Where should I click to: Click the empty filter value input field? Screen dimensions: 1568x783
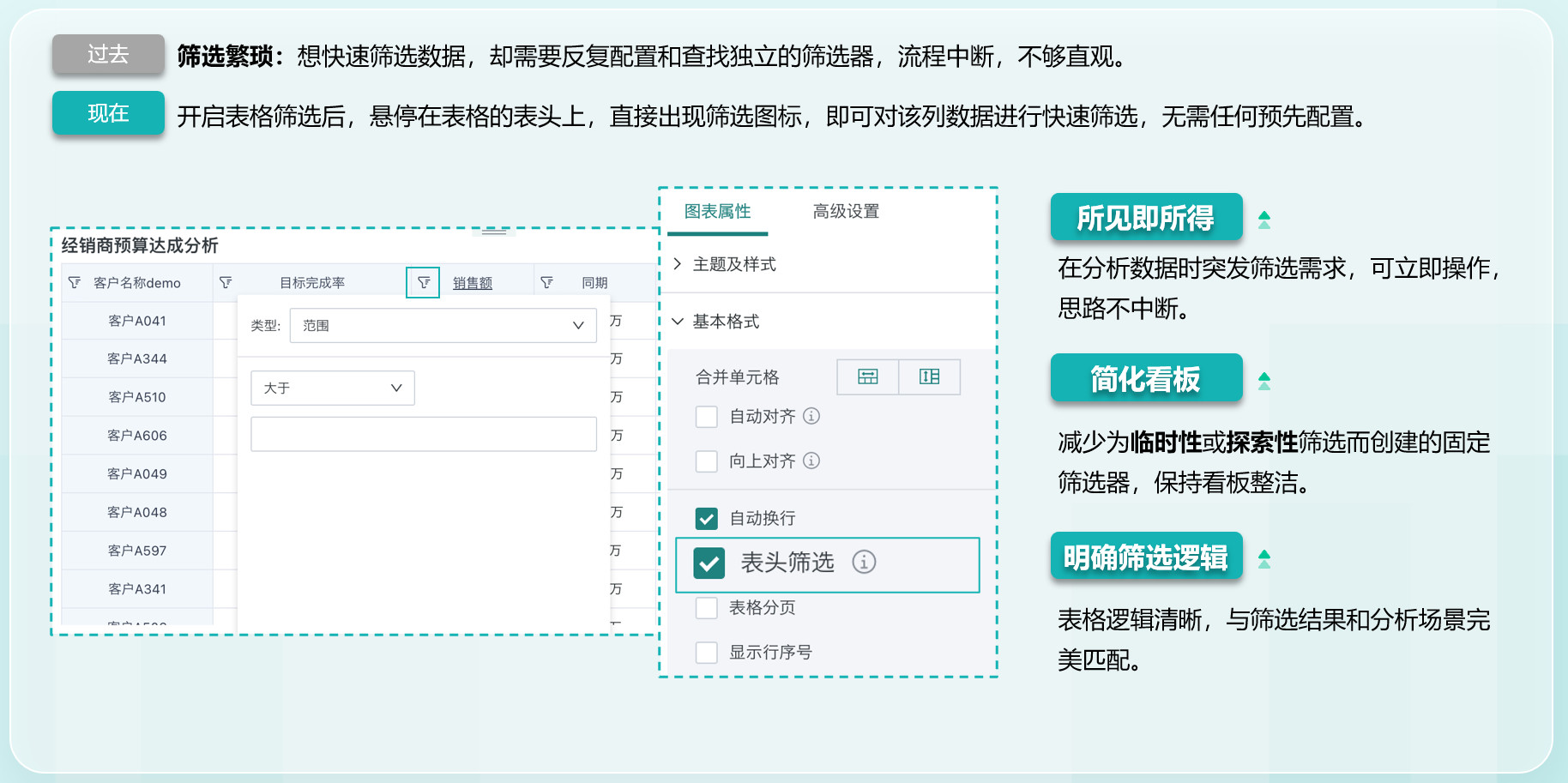pyautogui.click(x=424, y=434)
